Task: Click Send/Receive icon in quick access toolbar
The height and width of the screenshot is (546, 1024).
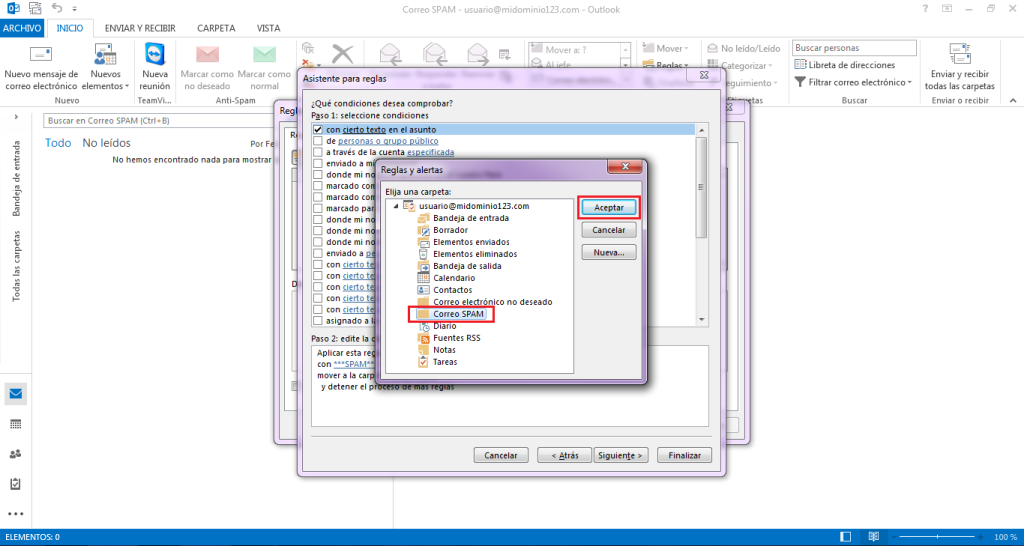Action: 36,9
